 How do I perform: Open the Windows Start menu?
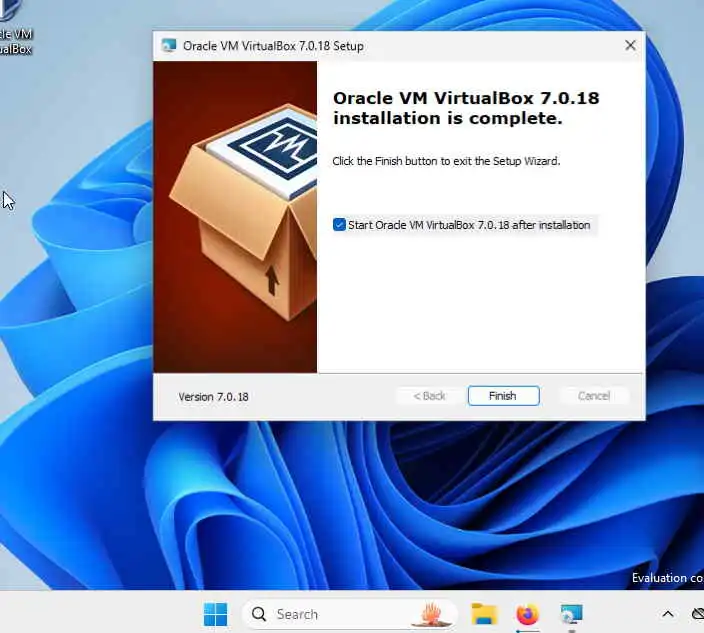[x=216, y=614]
